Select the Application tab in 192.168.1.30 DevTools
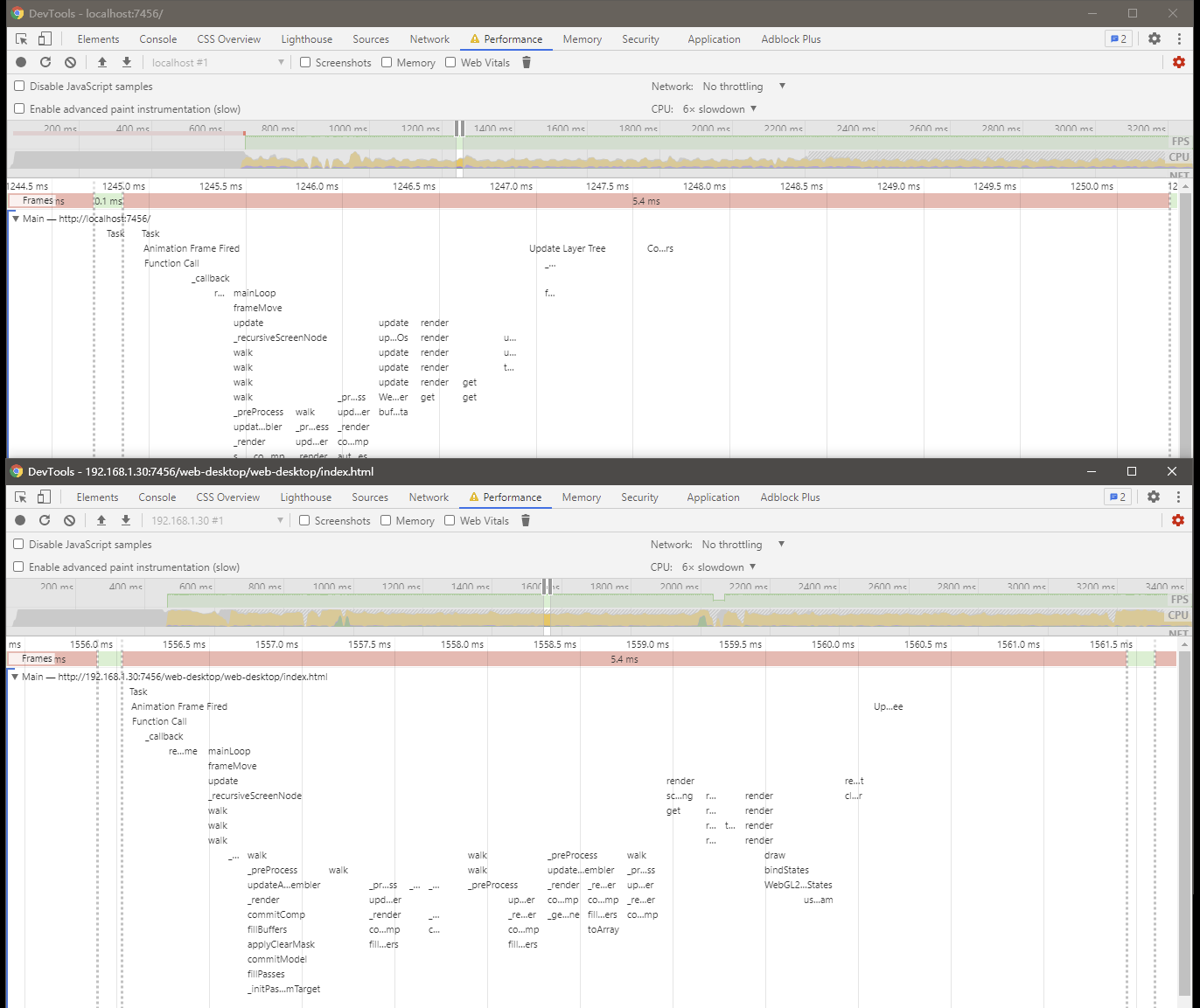1200x1008 pixels. [x=713, y=497]
